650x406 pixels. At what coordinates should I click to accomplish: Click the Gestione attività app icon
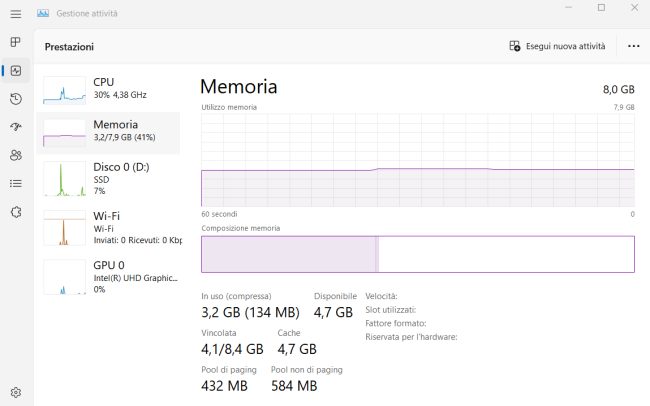pyautogui.click(x=43, y=13)
